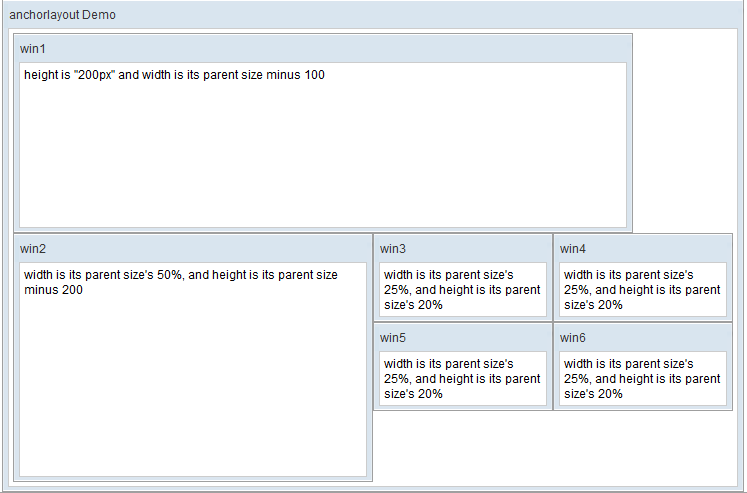Focus the description text inside win5
The height and width of the screenshot is (493, 747).
461,379
